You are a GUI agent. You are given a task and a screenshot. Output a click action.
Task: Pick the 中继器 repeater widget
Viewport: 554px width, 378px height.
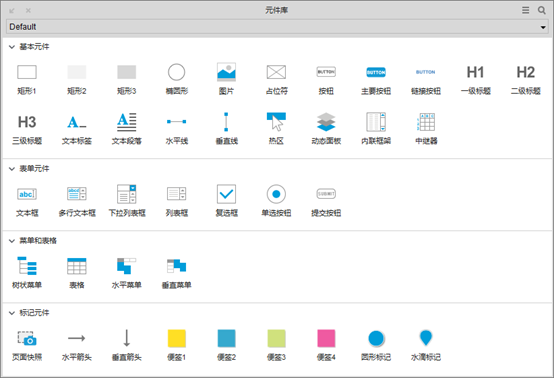point(426,128)
